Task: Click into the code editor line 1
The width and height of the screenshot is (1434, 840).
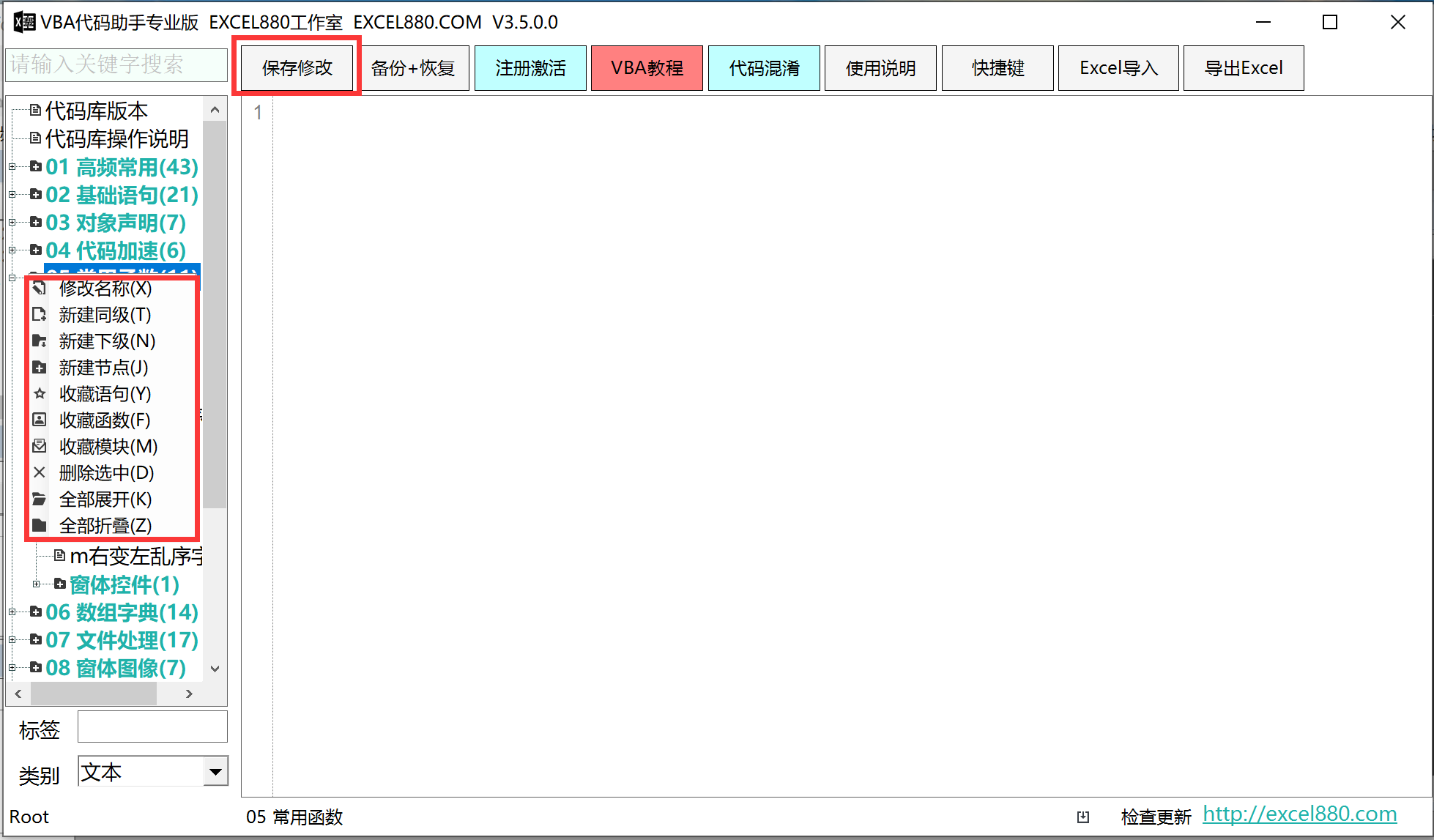Action: point(852,113)
